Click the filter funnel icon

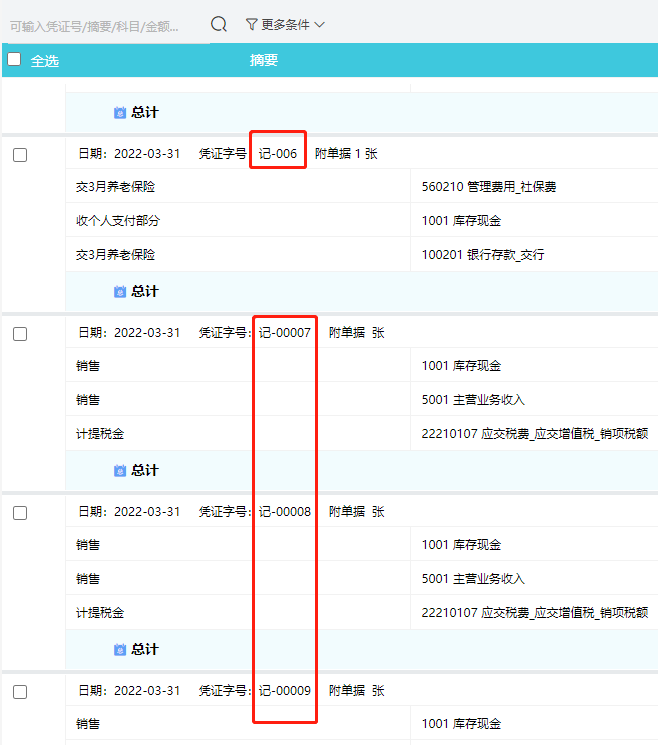252,24
